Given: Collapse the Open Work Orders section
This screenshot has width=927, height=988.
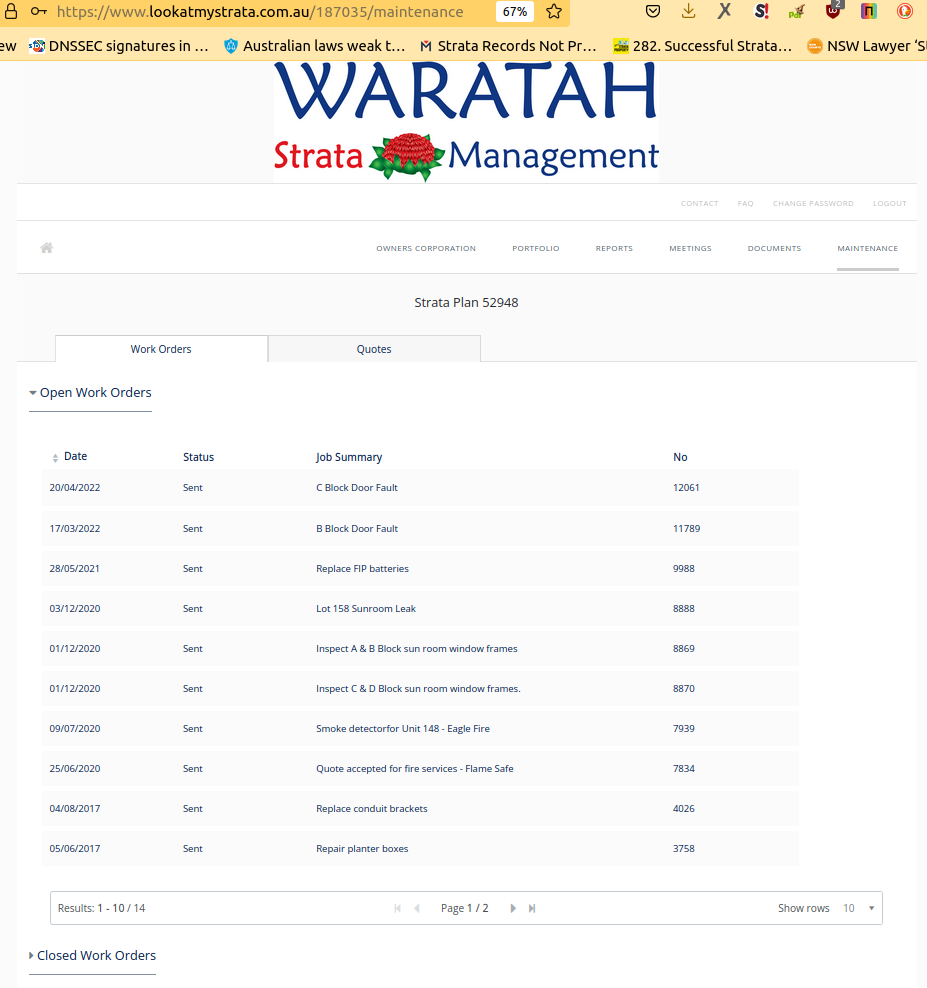Looking at the screenshot, I should point(90,393).
